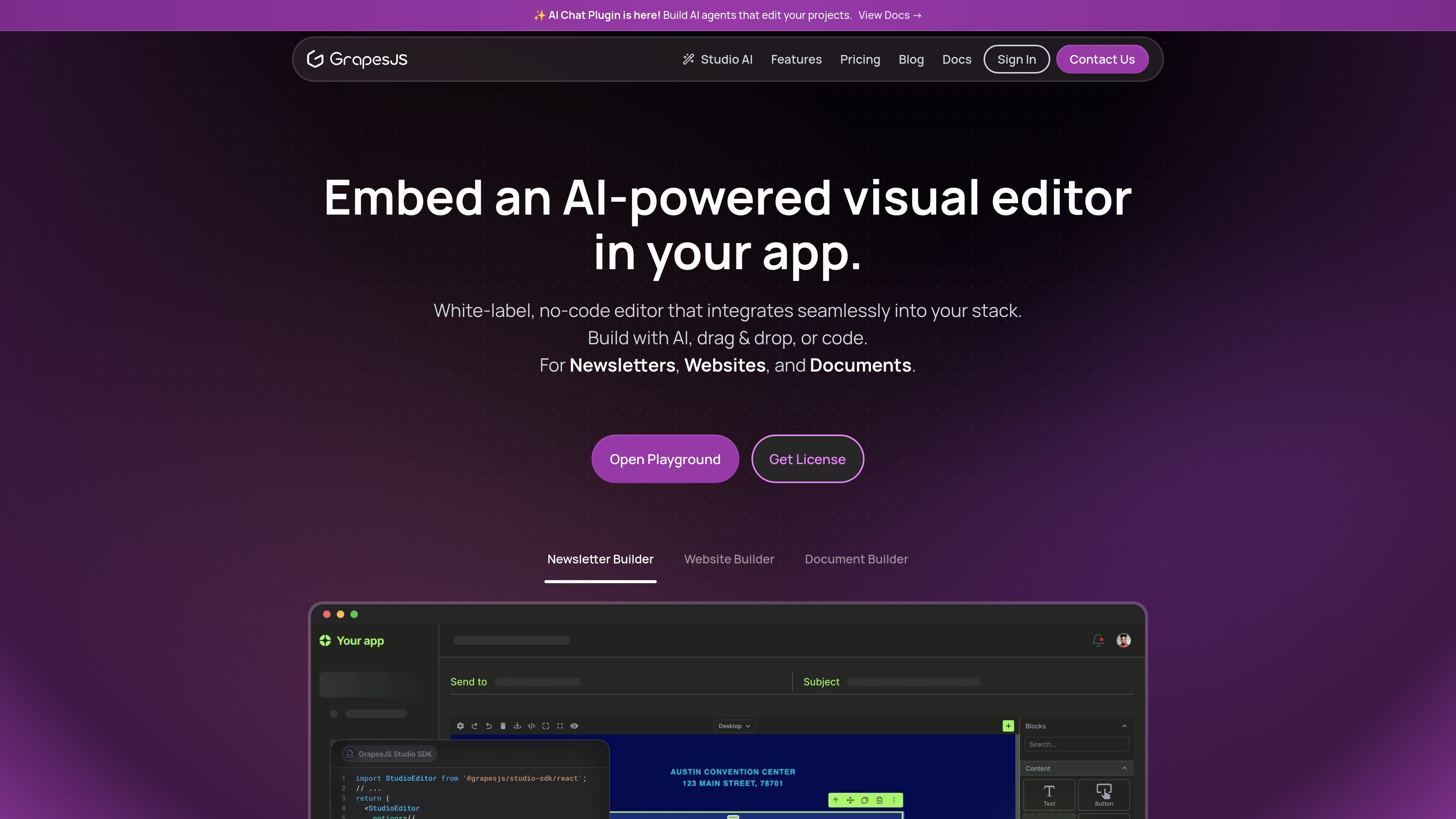Open the three-dot menu on the green toolbar
The width and height of the screenshot is (1456, 819).
[x=894, y=800]
